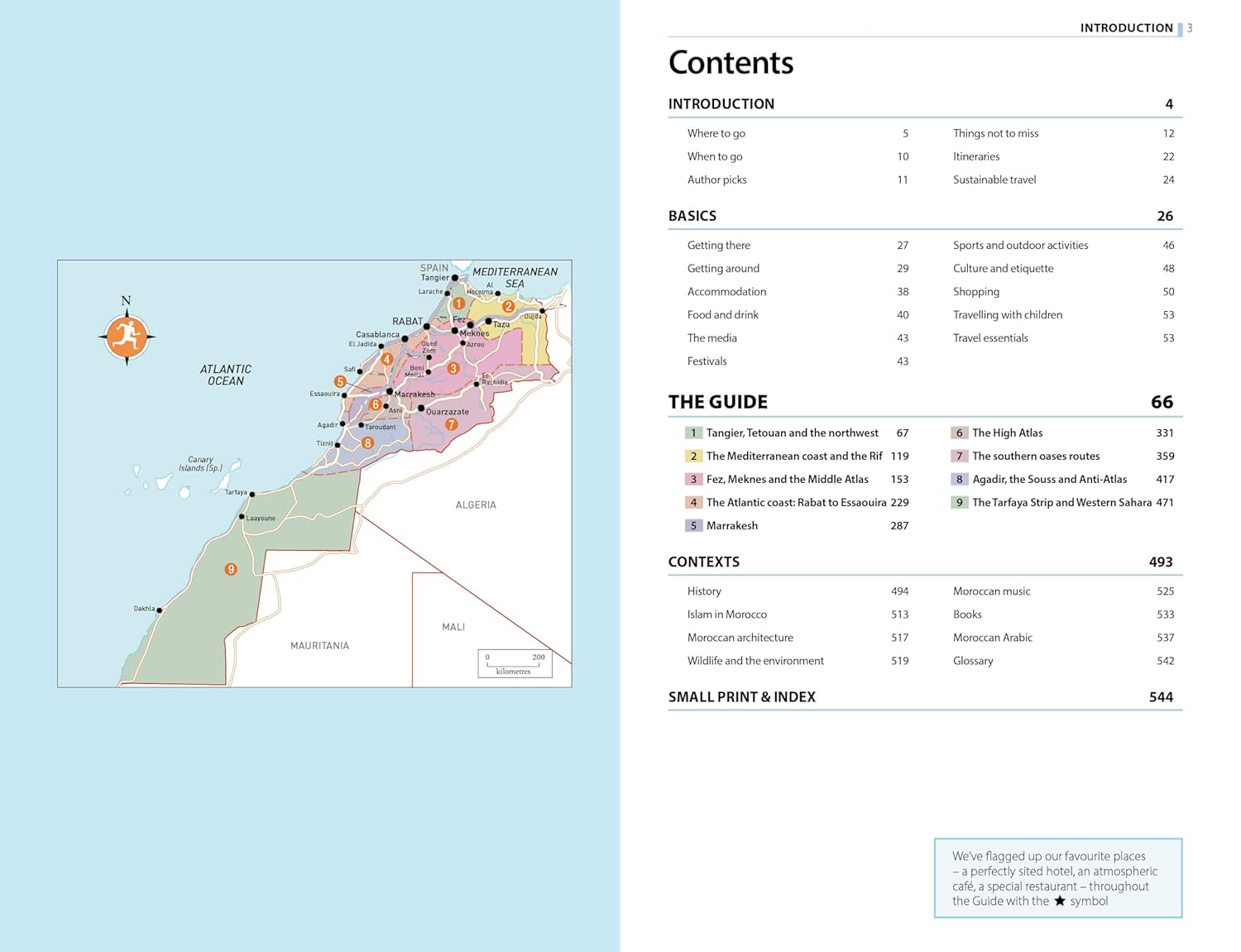Jump to 'Getting around' entry
Screen dimensions: 1241x952
coord(723,268)
